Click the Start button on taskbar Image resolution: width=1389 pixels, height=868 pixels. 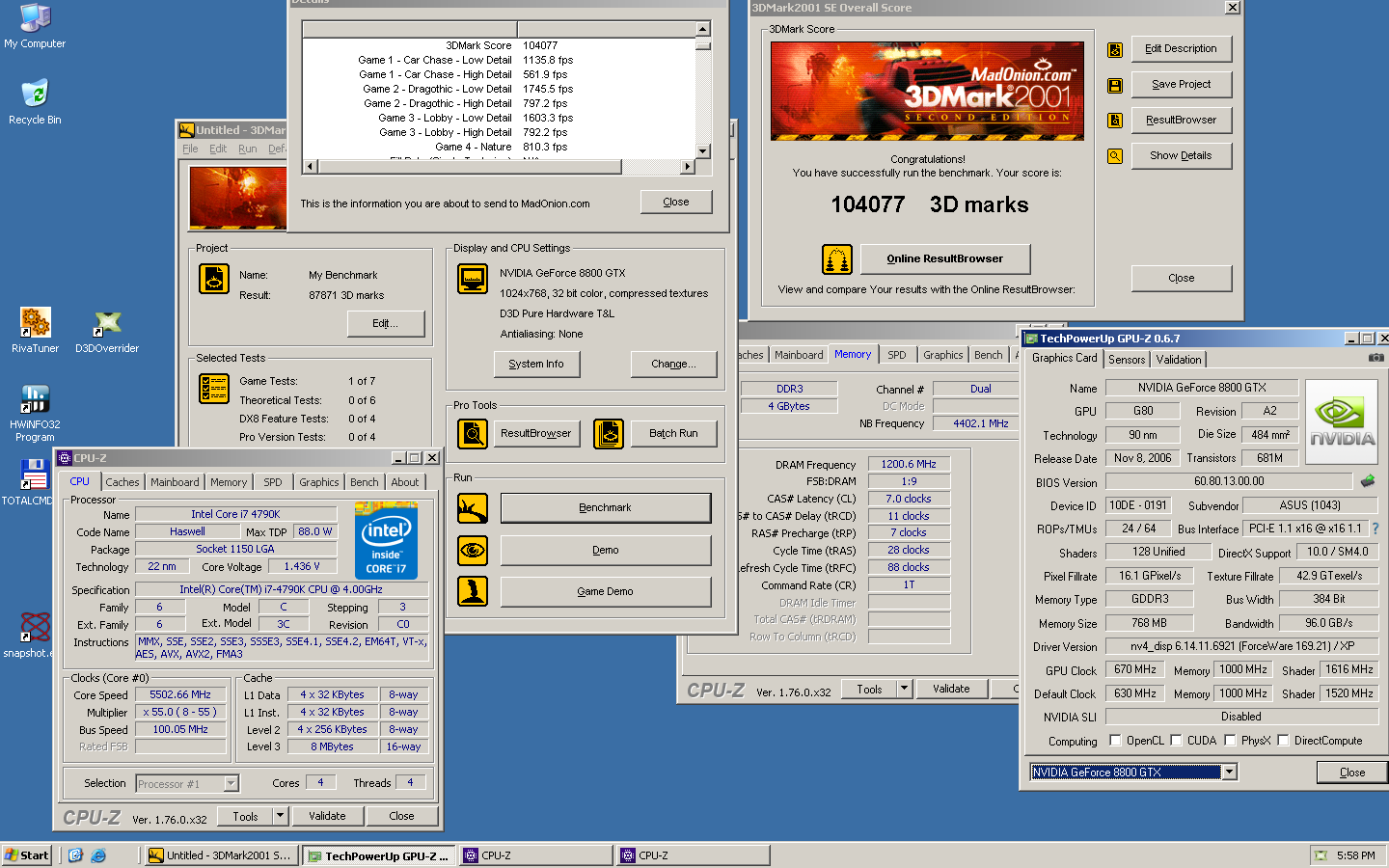(x=27, y=854)
